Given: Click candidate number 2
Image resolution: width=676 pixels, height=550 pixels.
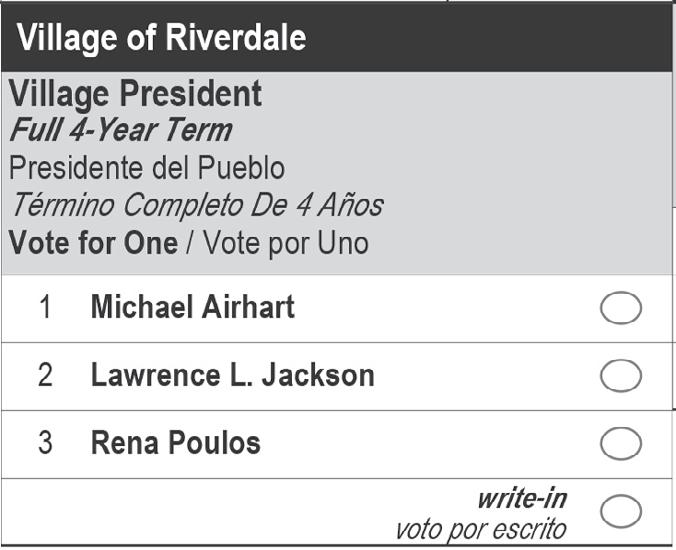Looking at the screenshot, I should click(45, 375).
